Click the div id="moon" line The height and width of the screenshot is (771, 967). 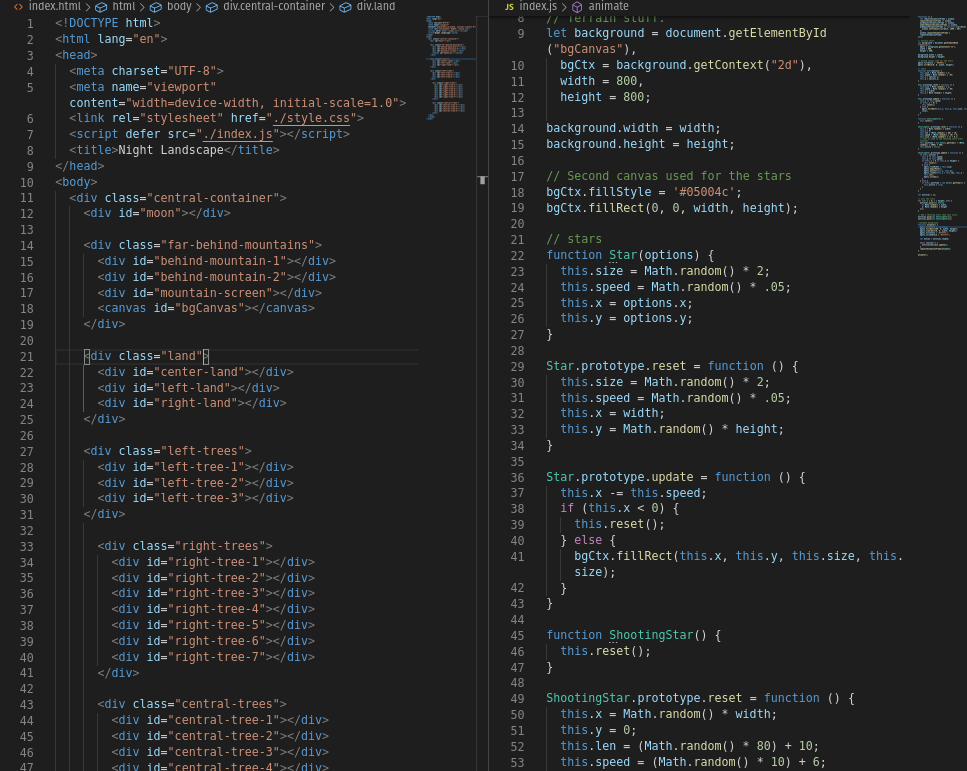coord(157,213)
